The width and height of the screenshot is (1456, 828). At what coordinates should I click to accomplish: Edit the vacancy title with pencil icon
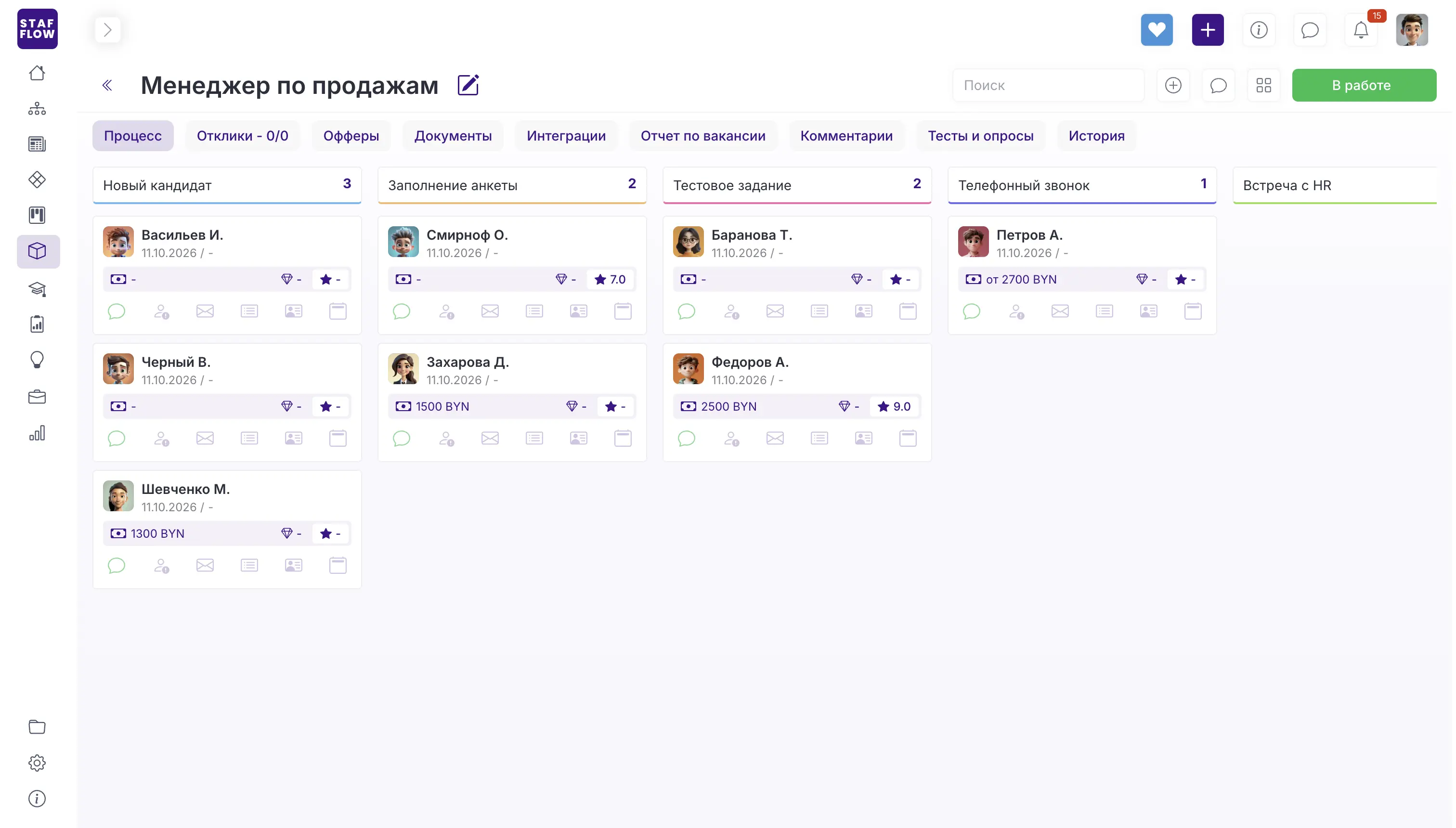tap(468, 85)
